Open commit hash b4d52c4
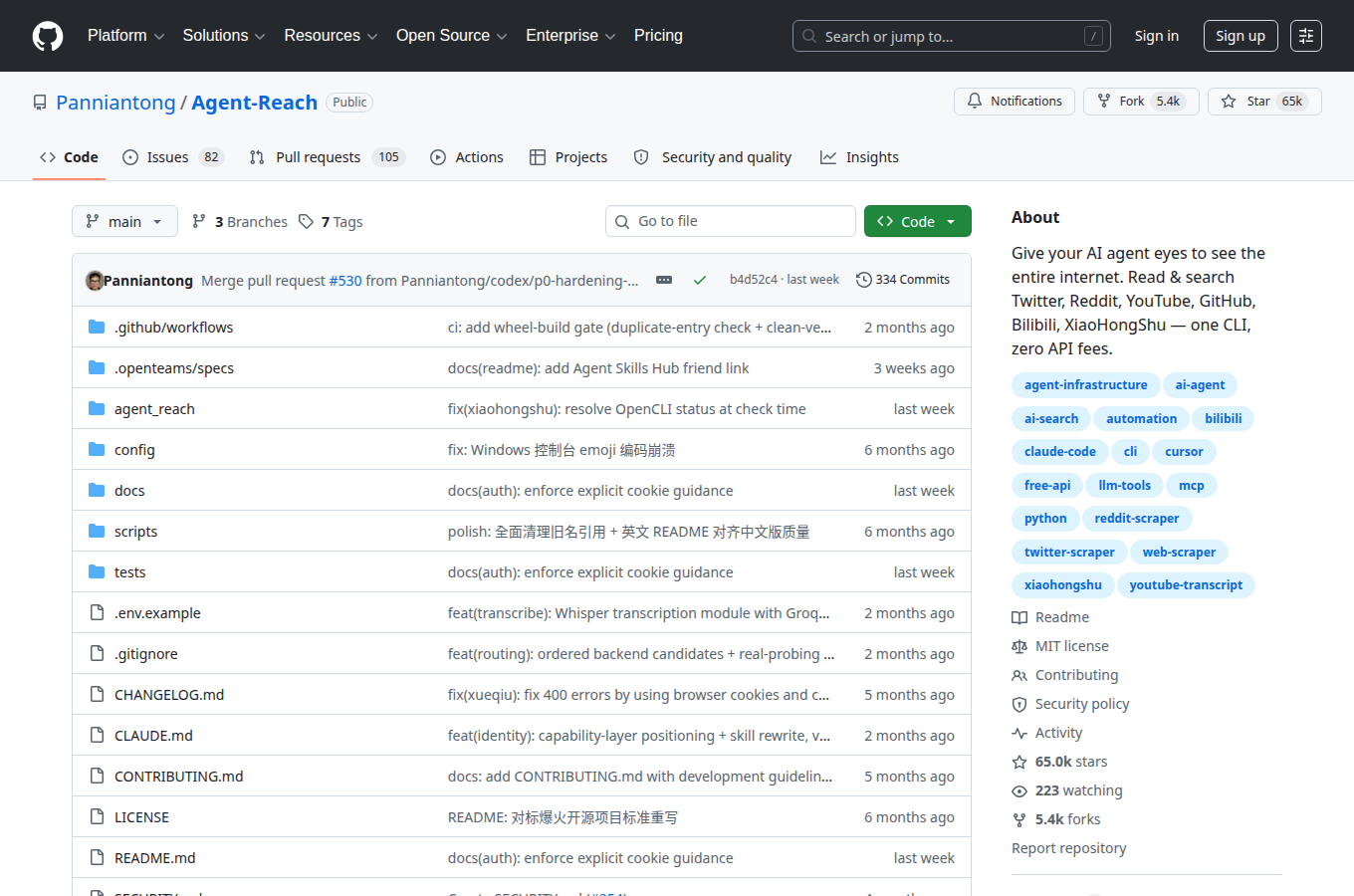1354x896 pixels. (753, 280)
